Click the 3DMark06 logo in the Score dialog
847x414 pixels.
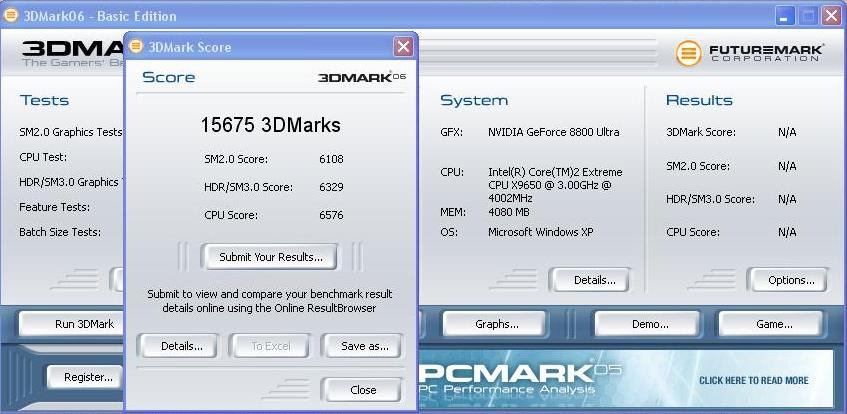[x=362, y=77]
